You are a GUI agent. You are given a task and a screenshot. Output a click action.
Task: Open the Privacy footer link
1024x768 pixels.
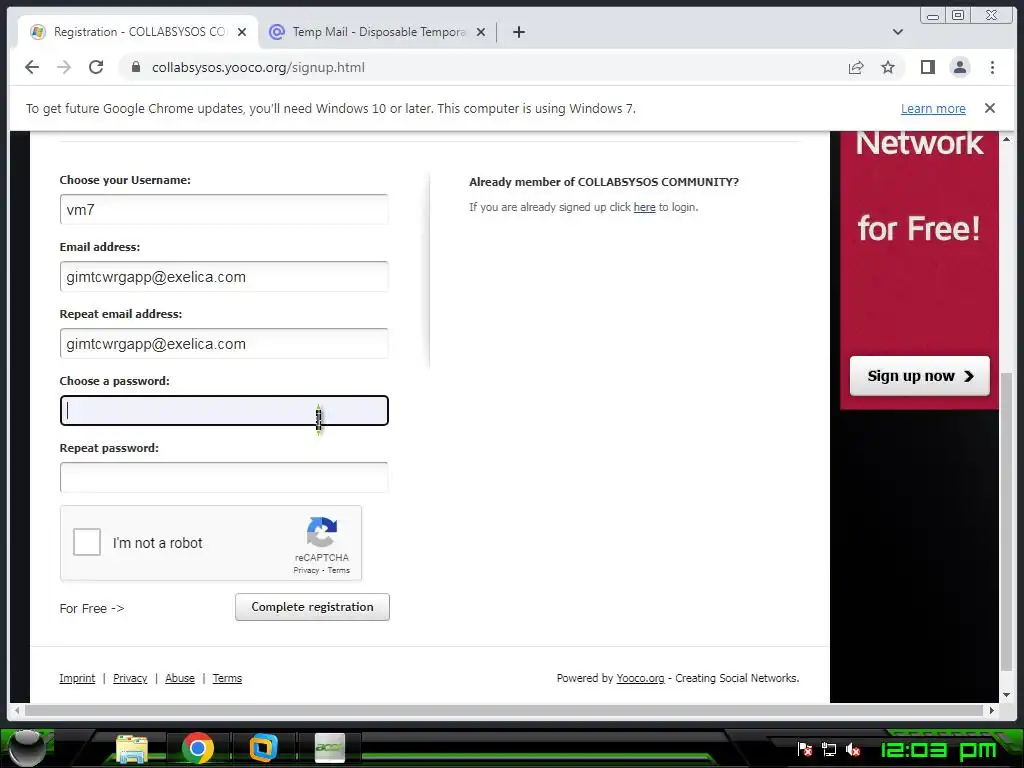[130, 679]
